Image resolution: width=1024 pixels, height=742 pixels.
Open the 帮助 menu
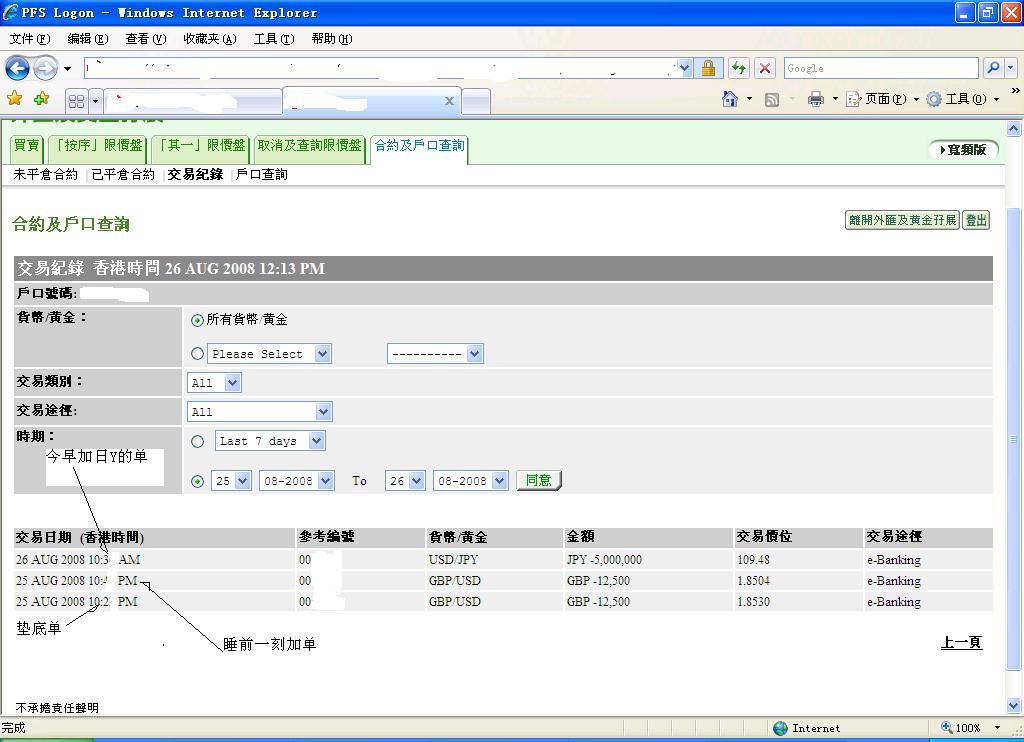point(332,39)
